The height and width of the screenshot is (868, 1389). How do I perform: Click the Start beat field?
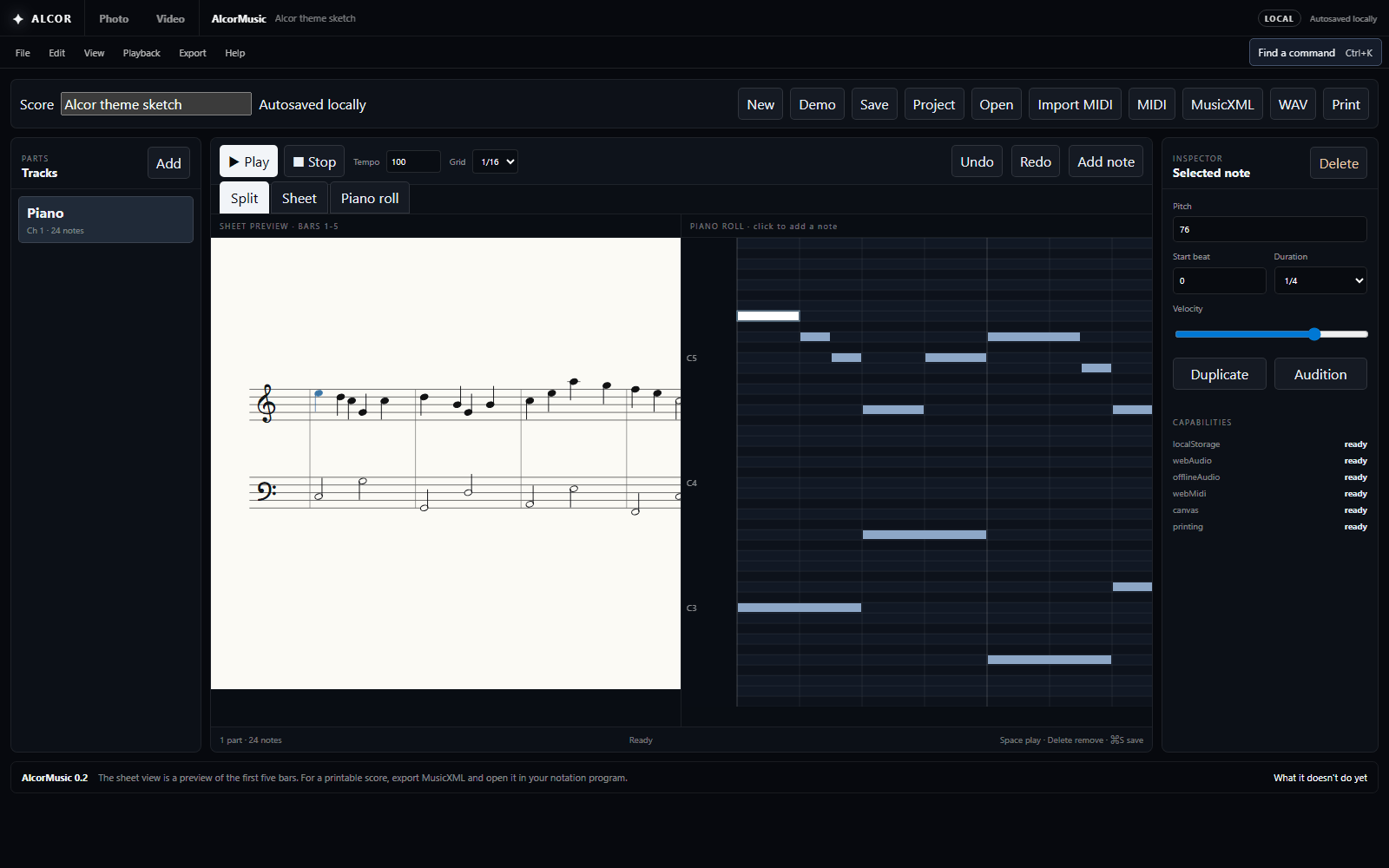(1219, 280)
